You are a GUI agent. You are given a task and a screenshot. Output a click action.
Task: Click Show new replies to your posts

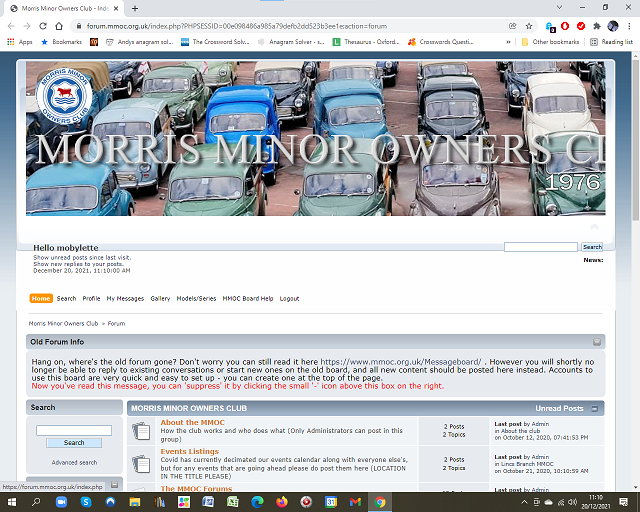point(78,264)
